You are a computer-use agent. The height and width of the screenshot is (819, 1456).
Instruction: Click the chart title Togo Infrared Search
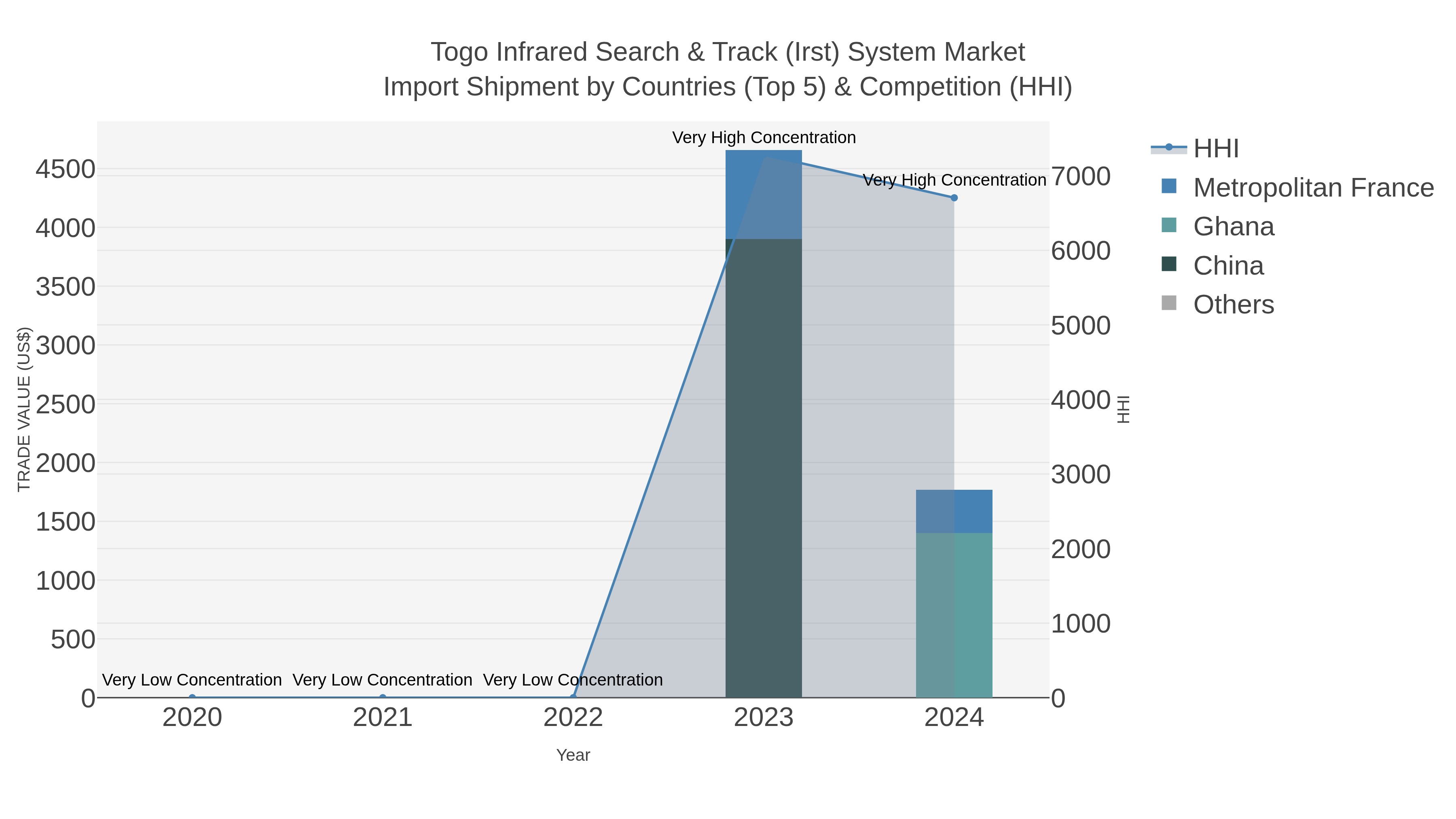[x=728, y=52]
